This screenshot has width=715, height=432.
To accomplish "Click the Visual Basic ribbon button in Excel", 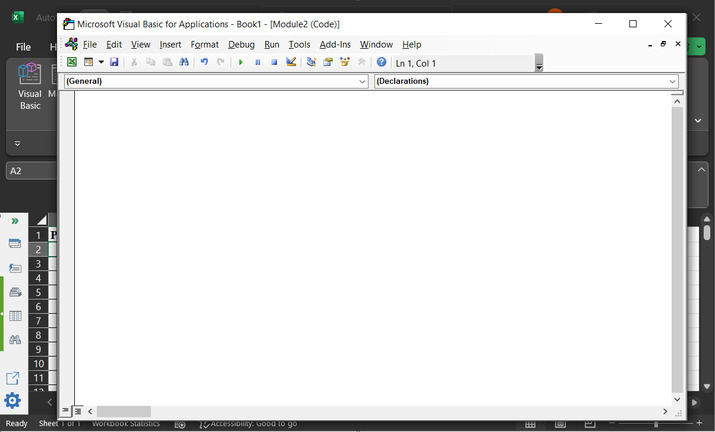I will pyautogui.click(x=30, y=87).
